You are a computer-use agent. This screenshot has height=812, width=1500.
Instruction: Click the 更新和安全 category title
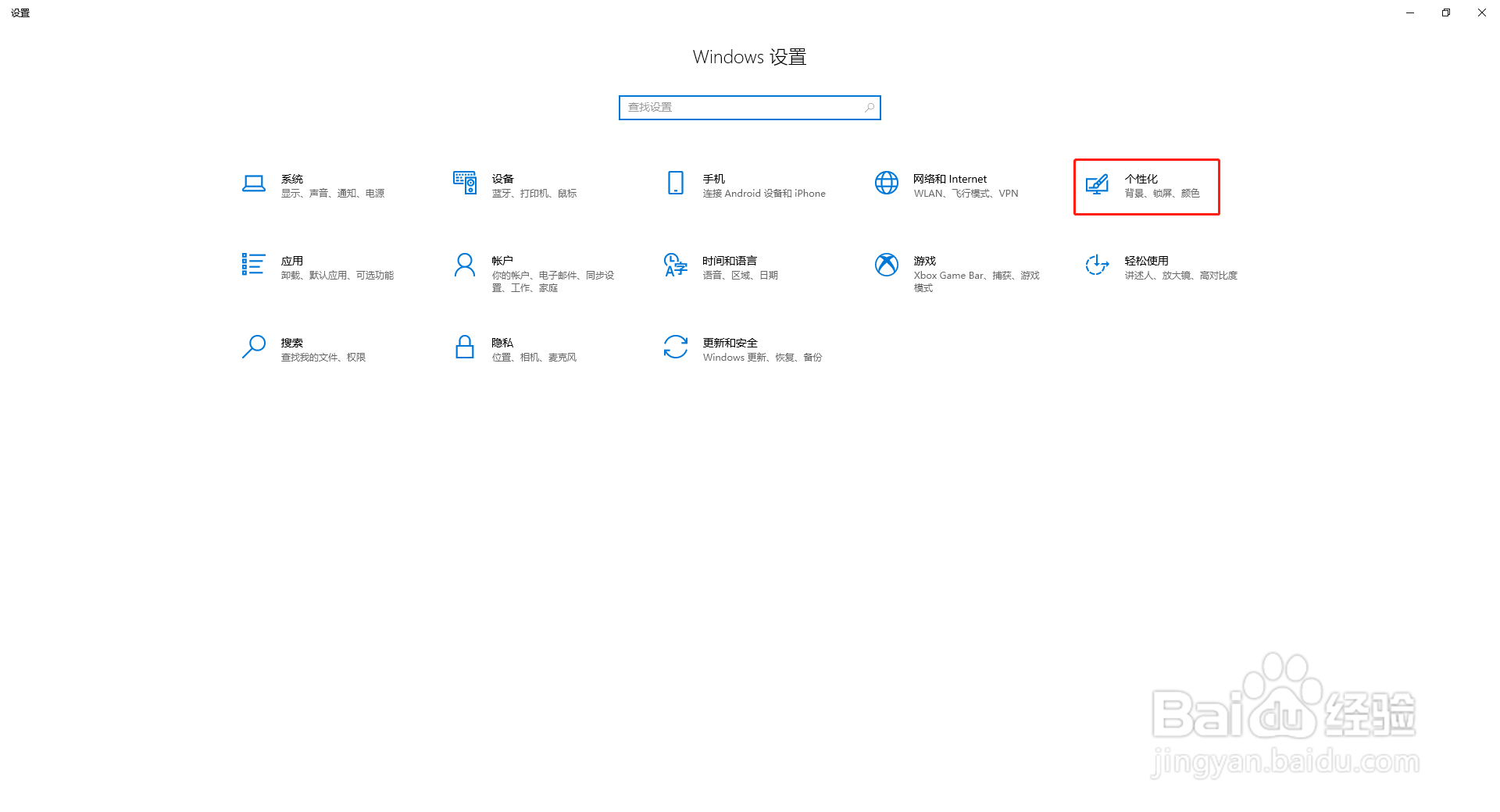point(730,343)
